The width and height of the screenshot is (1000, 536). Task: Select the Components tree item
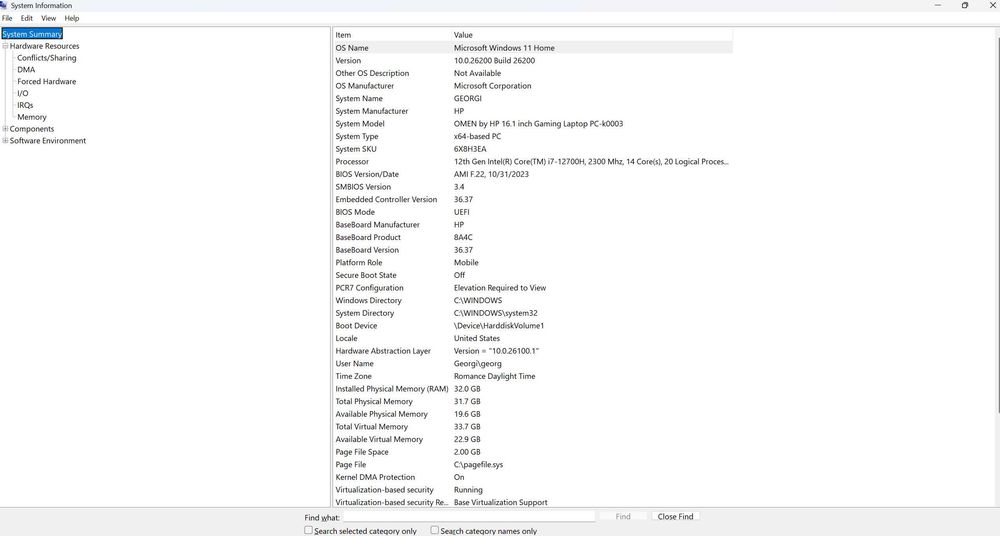(32, 129)
